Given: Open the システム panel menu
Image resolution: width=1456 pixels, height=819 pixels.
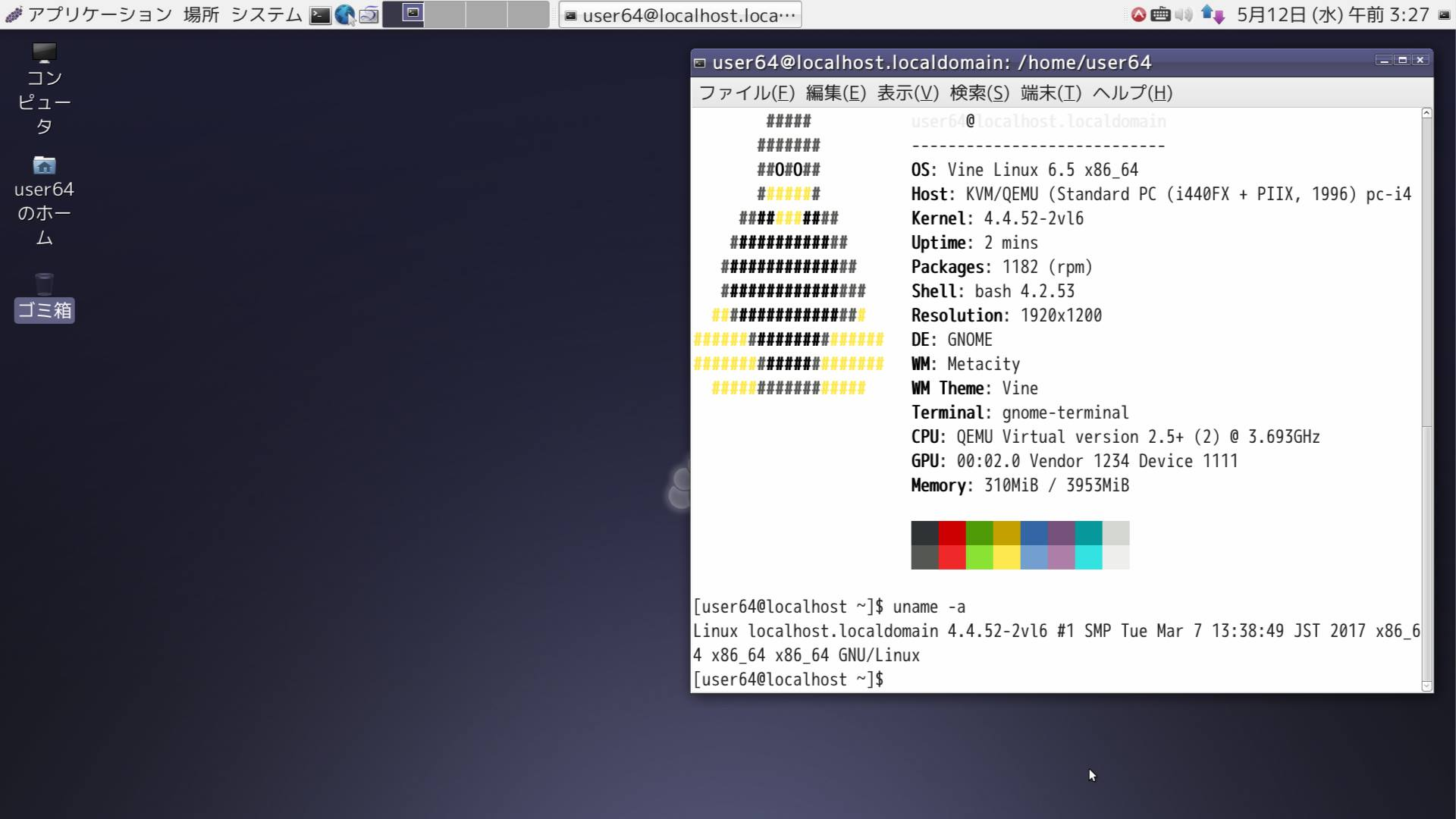Looking at the screenshot, I should coord(266,14).
